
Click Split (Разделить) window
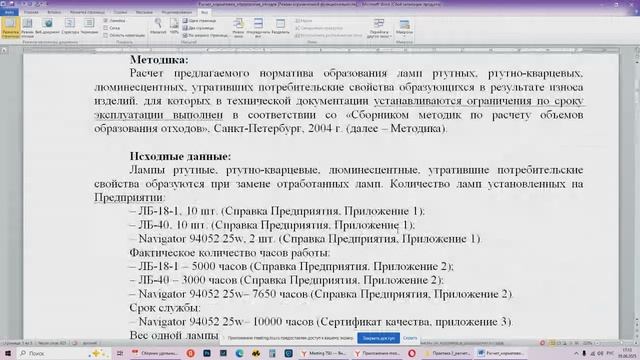coord(280,27)
